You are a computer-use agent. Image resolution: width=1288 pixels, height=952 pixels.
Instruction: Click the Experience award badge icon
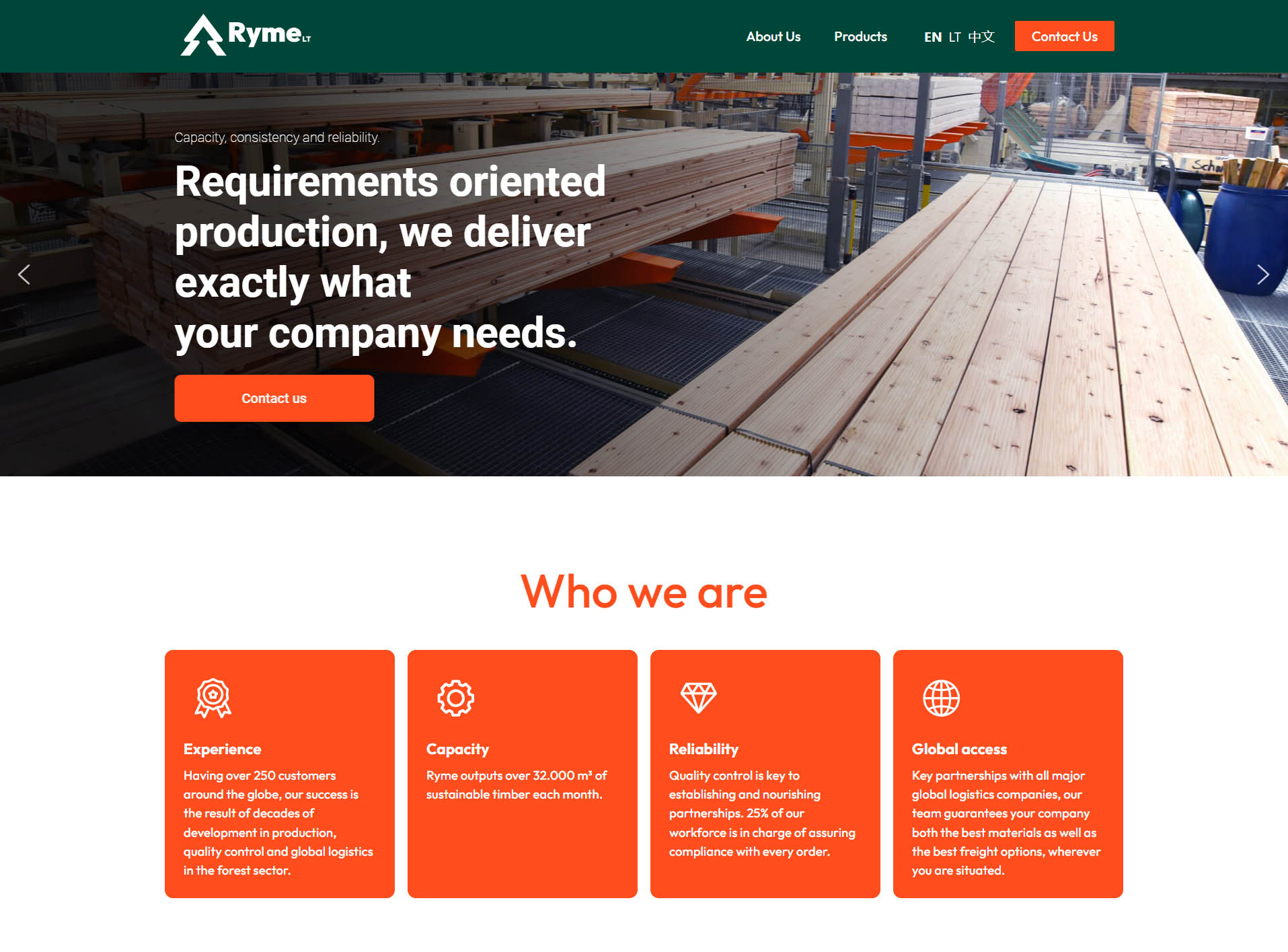point(213,698)
